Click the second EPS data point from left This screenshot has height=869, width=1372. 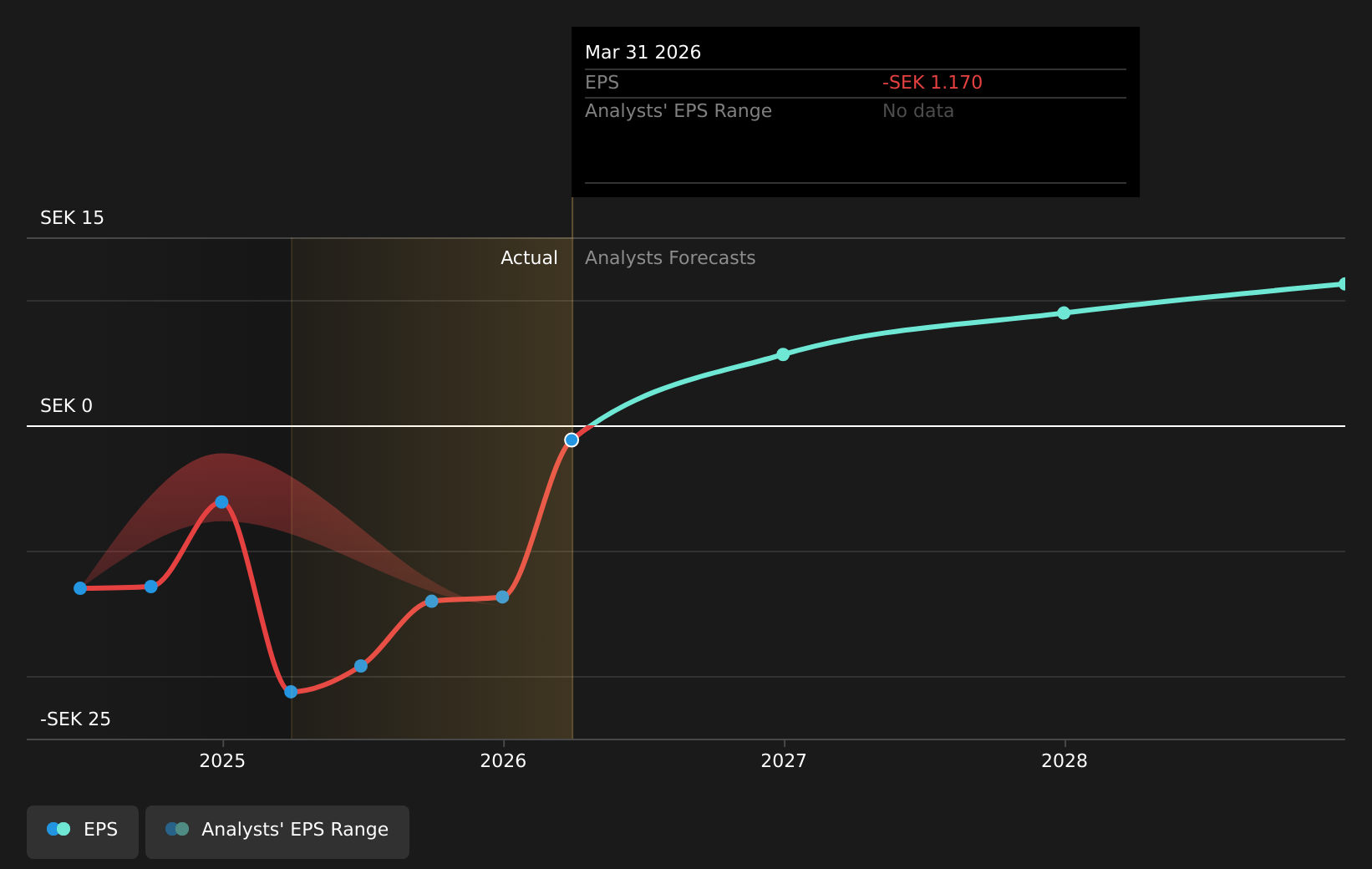click(x=151, y=587)
